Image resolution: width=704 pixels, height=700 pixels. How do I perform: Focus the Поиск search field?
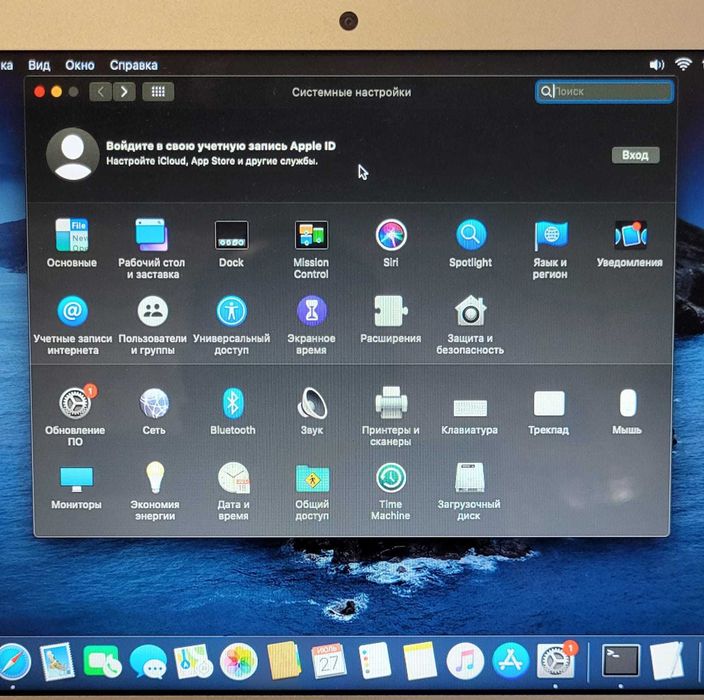pyautogui.click(x=604, y=92)
